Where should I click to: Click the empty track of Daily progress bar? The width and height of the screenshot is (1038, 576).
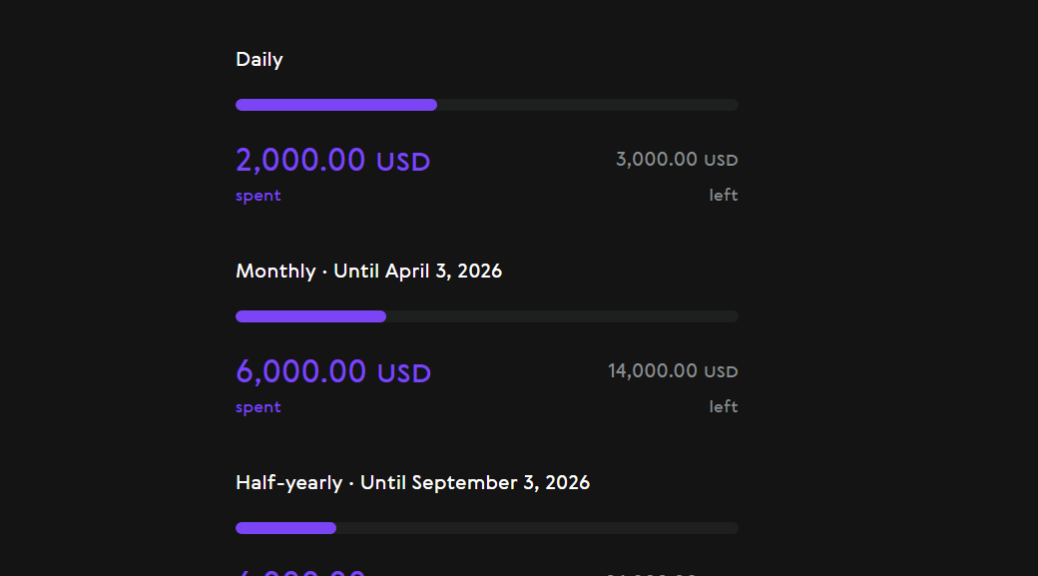click(x=587, y=105)
